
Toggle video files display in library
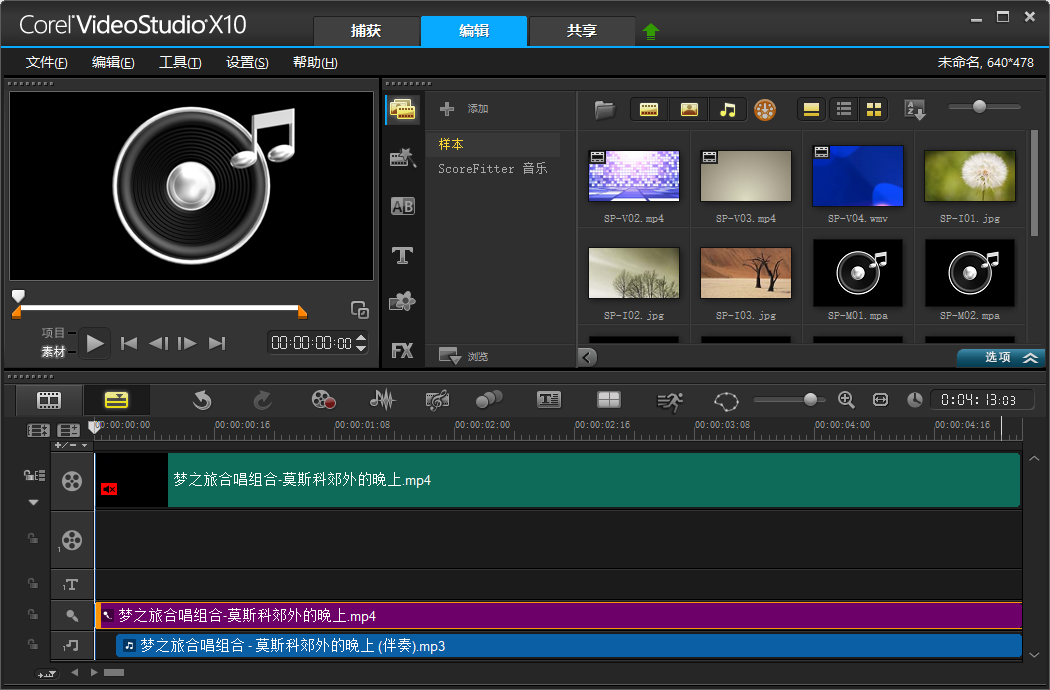point(649,110)
